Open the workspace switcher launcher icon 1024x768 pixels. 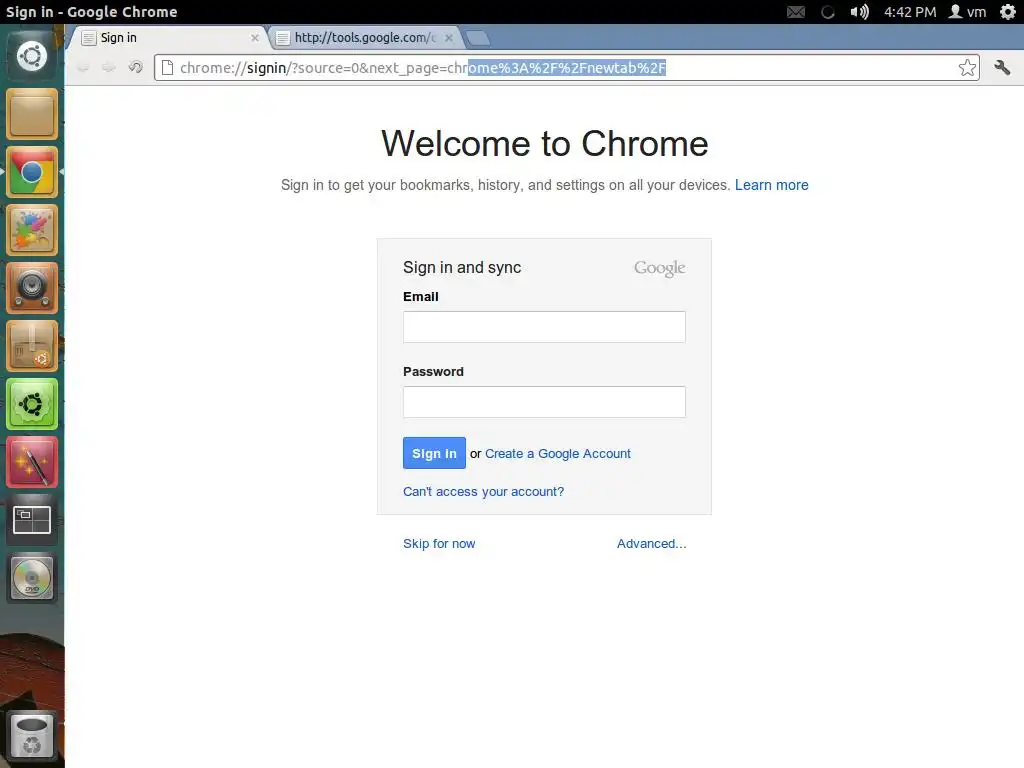click(32, 520)
